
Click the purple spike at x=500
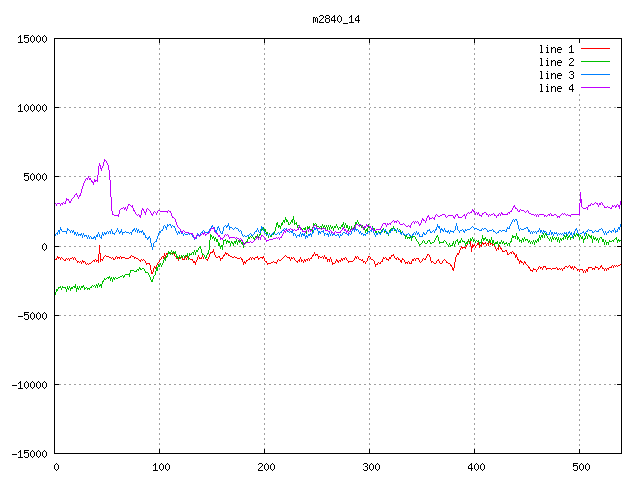tap(580, 193)
